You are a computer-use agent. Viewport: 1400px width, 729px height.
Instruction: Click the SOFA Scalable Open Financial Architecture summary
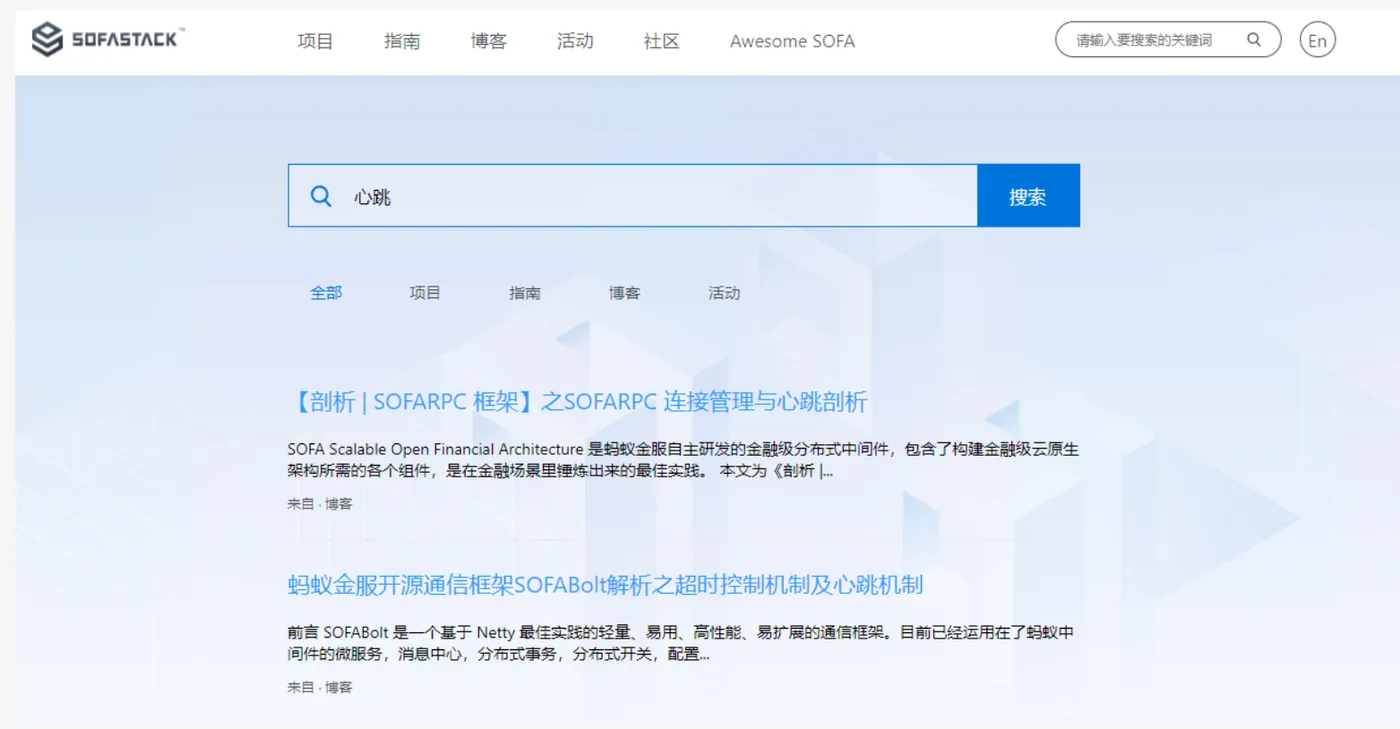[x=683, y=460]
